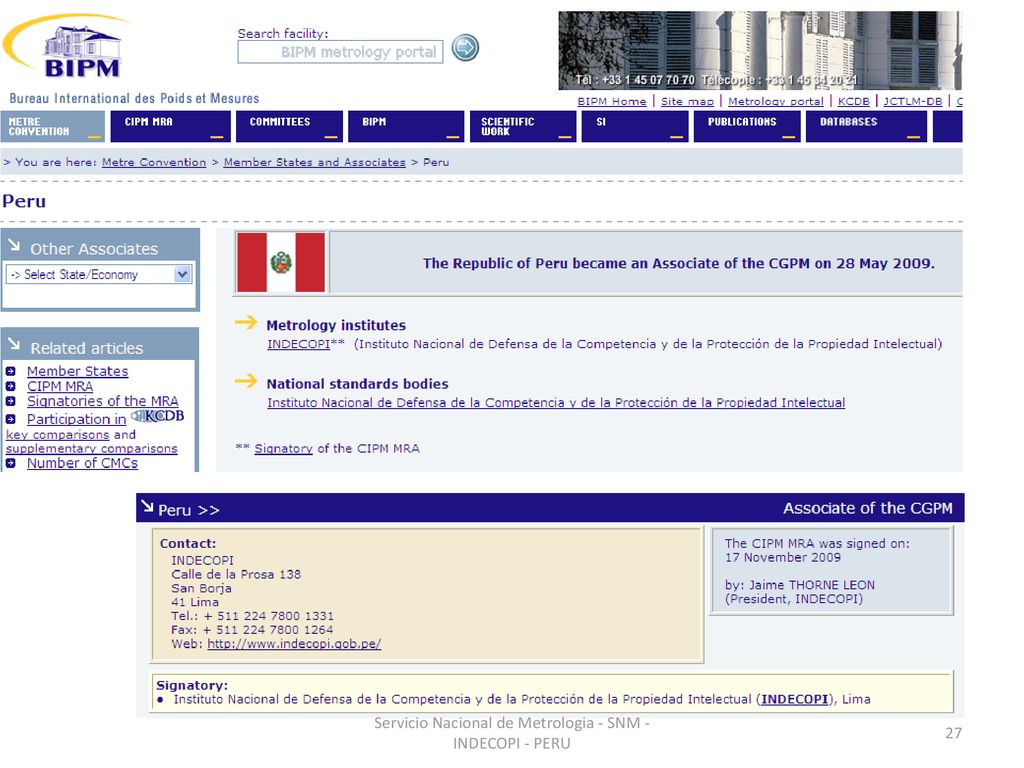Open the Databases menu
1024x768 pixels.
(867, 126)
